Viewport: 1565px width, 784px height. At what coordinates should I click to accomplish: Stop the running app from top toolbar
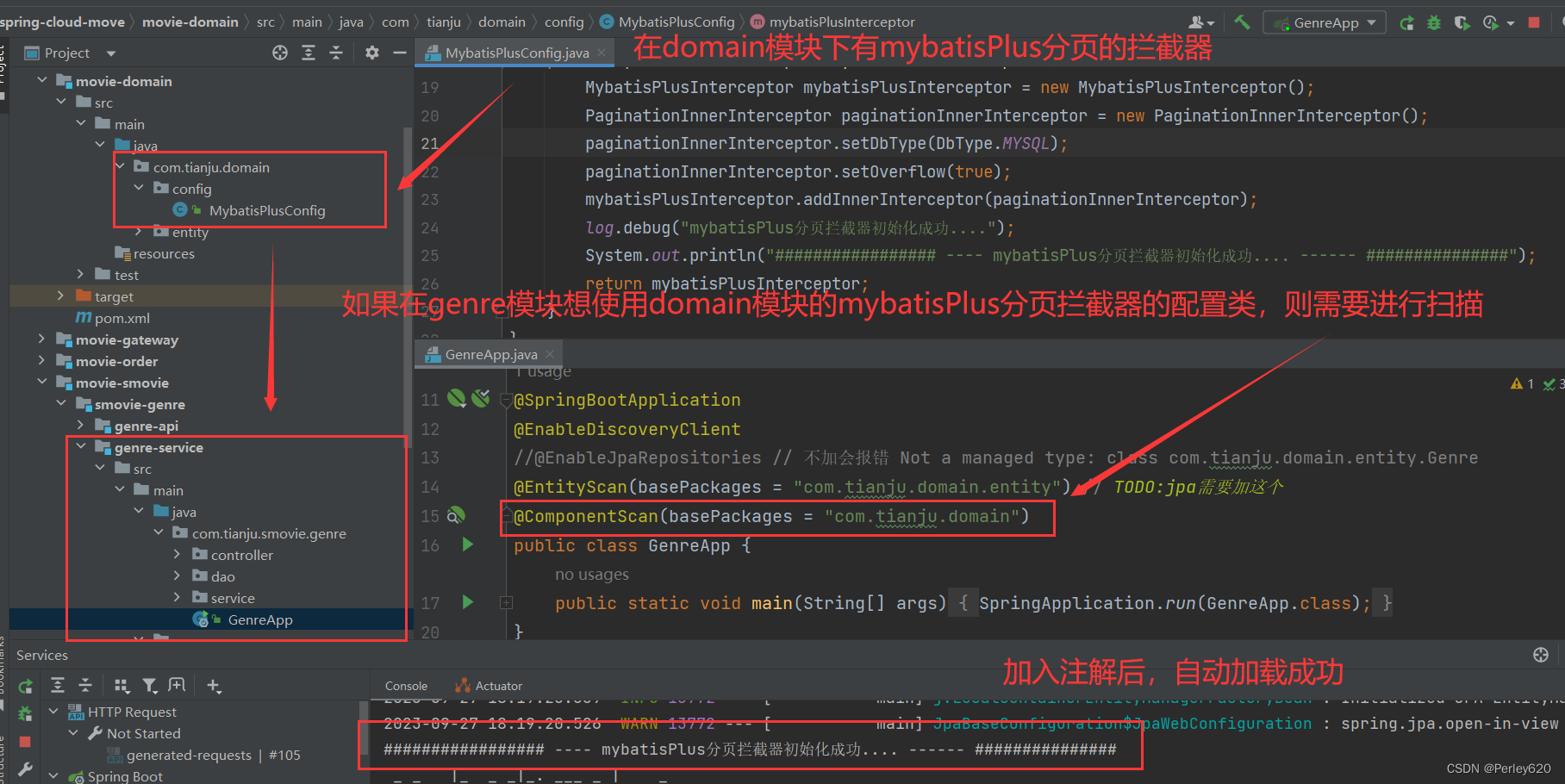(1534, 22)
